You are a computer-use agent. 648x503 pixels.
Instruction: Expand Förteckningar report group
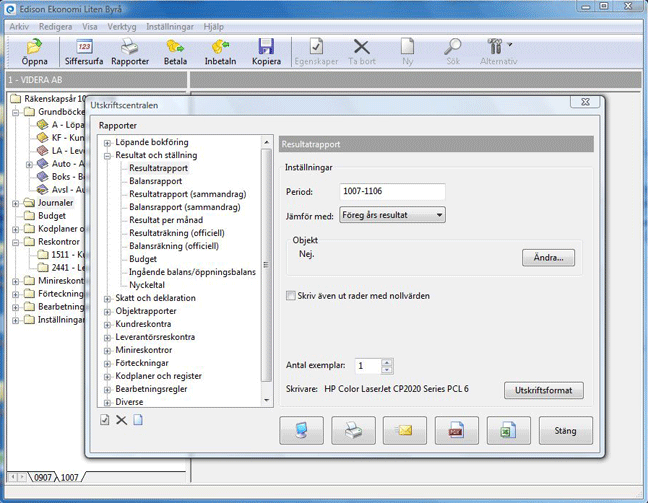click(107, 364)
